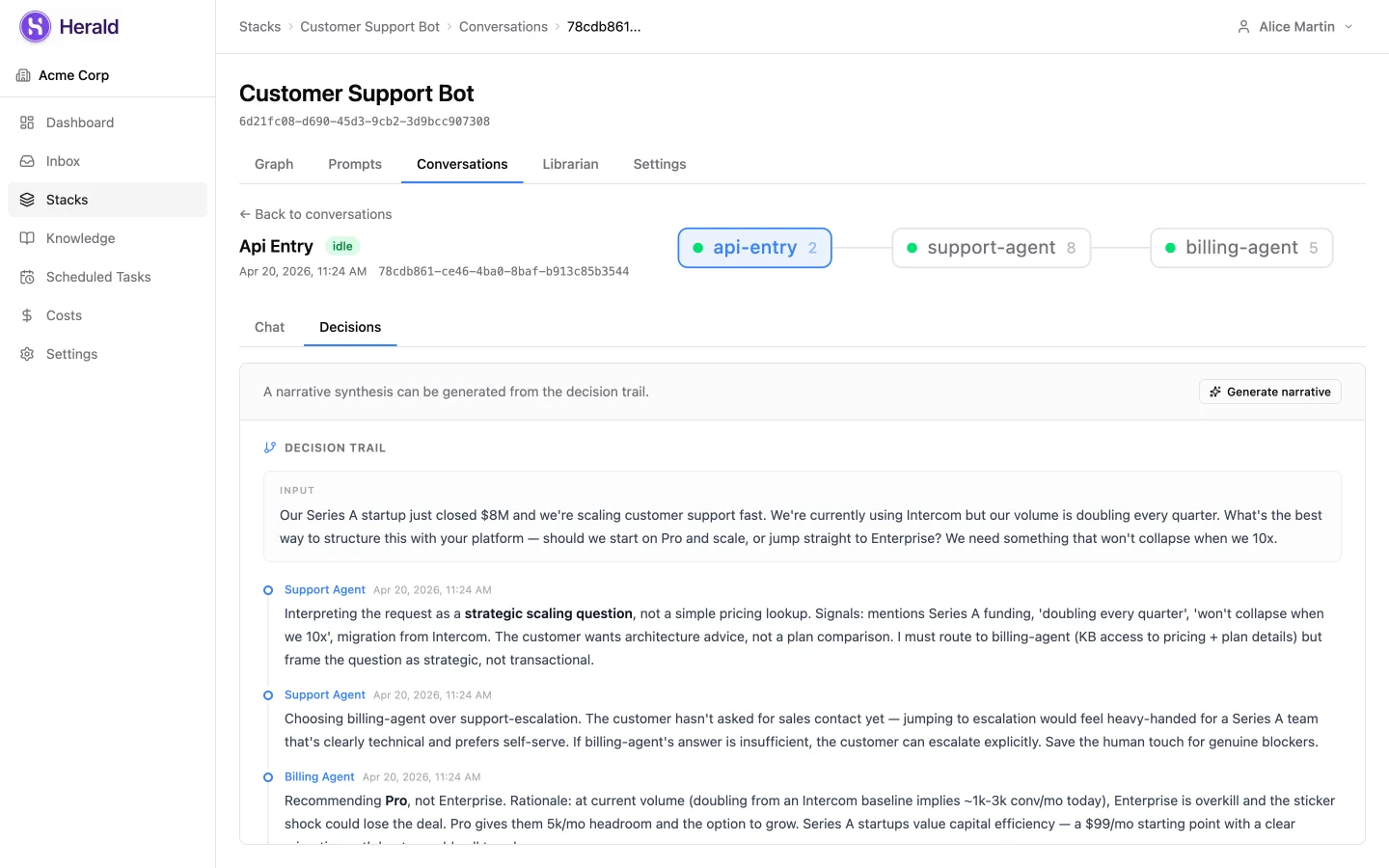Click the Generate narrative button

coord(1269,392)
